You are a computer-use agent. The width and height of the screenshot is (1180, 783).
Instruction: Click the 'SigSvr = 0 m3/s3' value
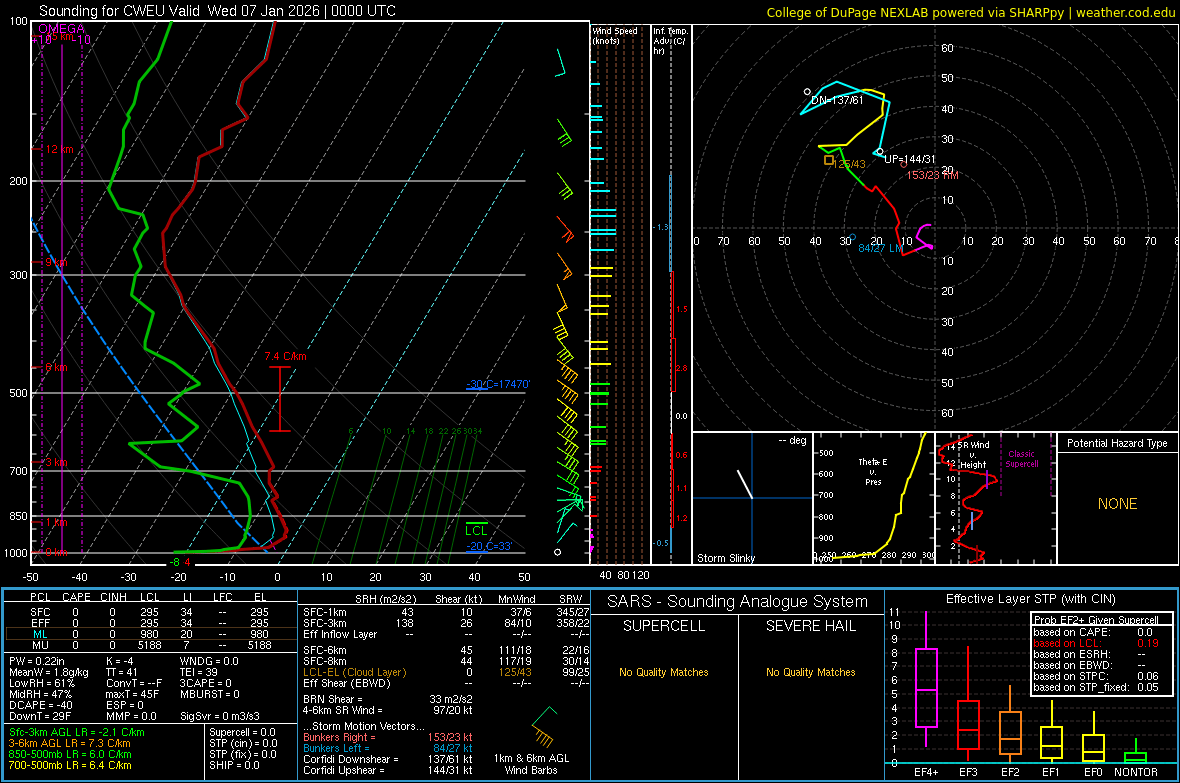coord(220,716)
